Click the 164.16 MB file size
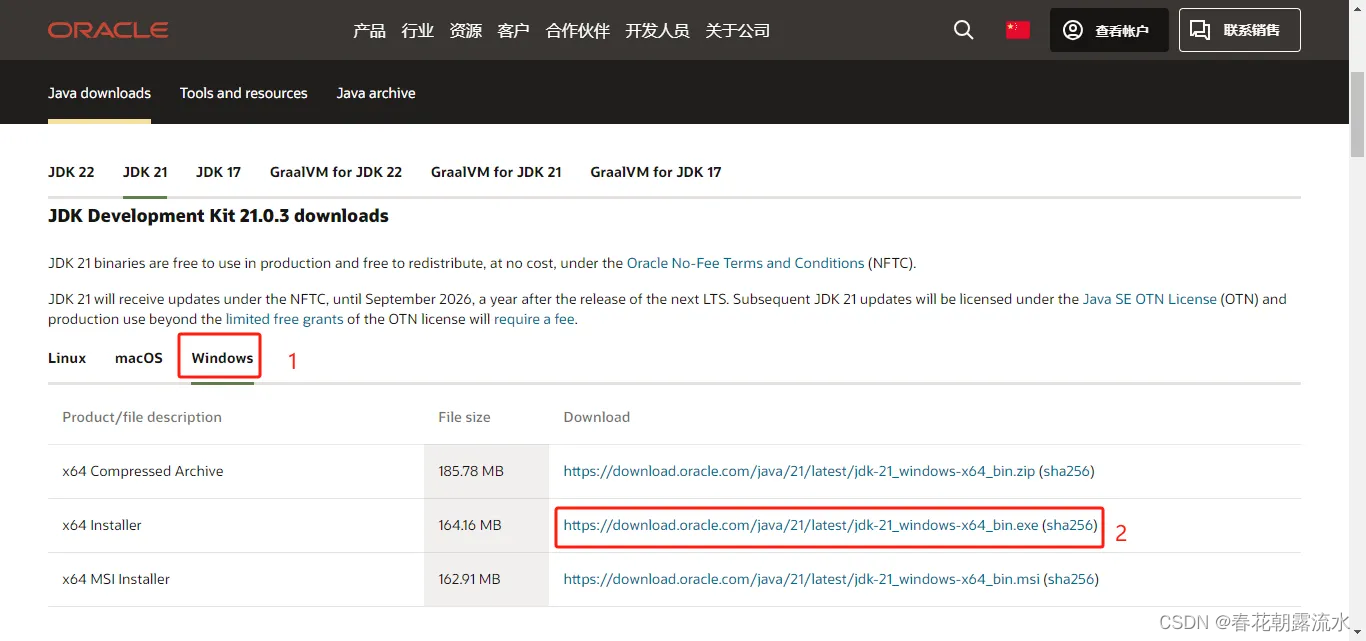1366x641 pixels. [x=470, y=525]
